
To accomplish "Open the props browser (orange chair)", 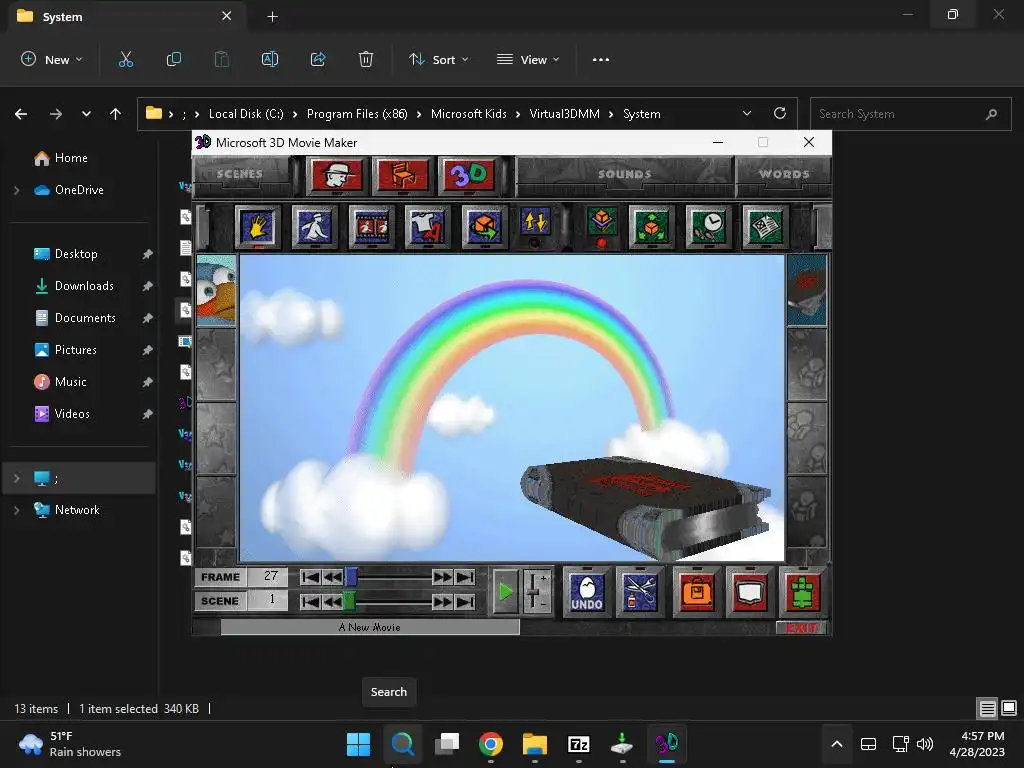I will click(x=403, y=175).
